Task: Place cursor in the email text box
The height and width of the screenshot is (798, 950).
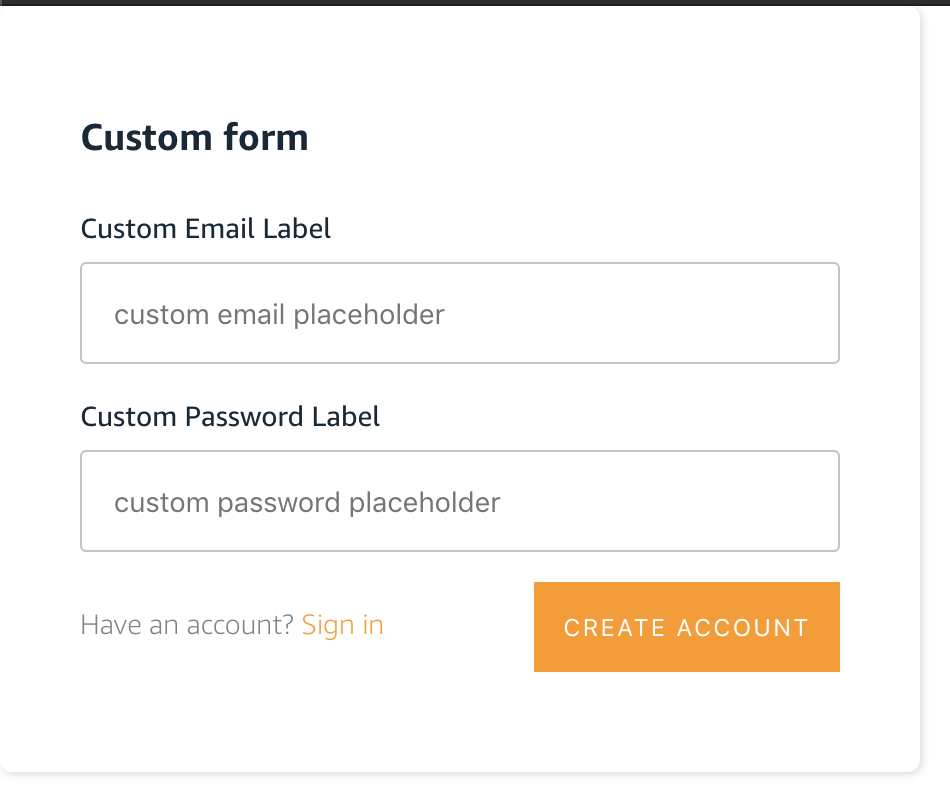Action: tap(459, 314)
